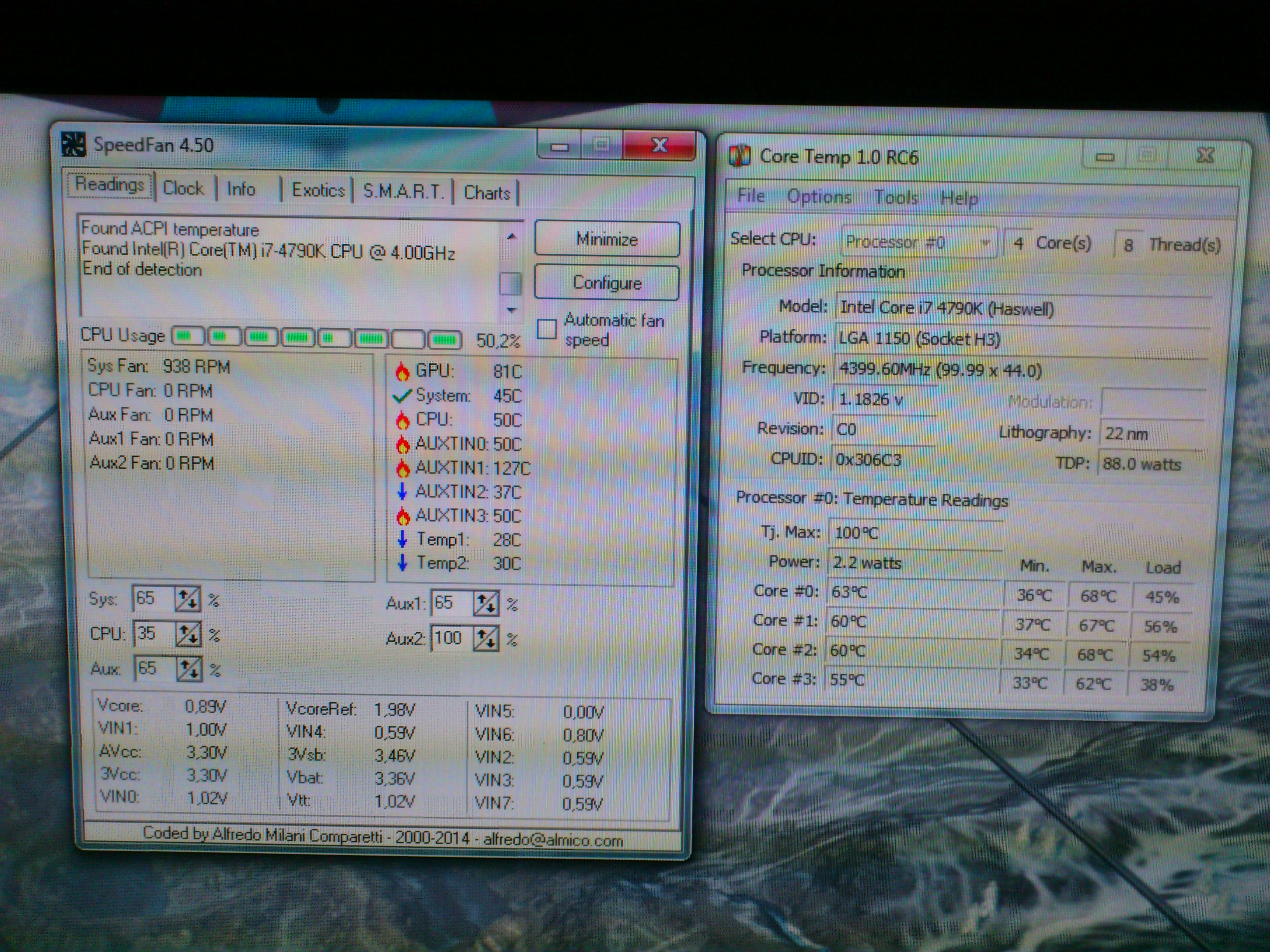Click the Aux1 fan percentage input field
The height and width of the screenshot is (952, 1270).
[x=452, y=603]
